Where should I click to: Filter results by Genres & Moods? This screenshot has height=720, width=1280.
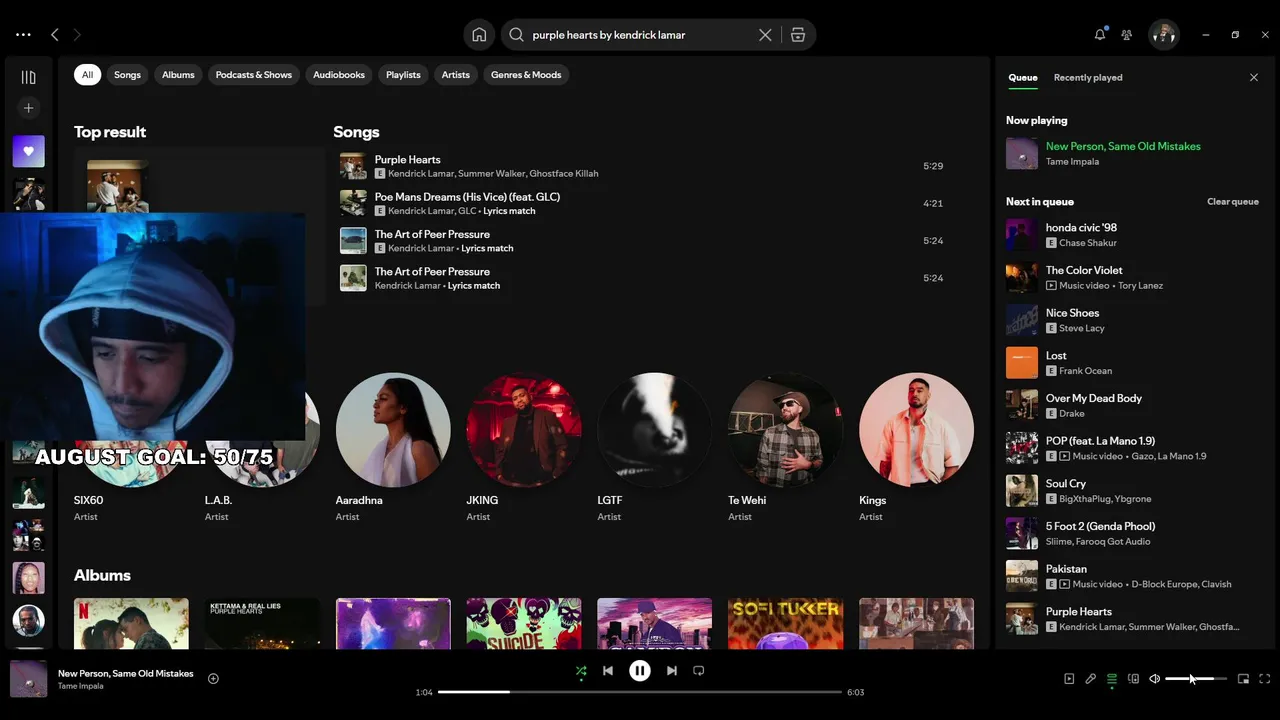[x=526, y=75]
